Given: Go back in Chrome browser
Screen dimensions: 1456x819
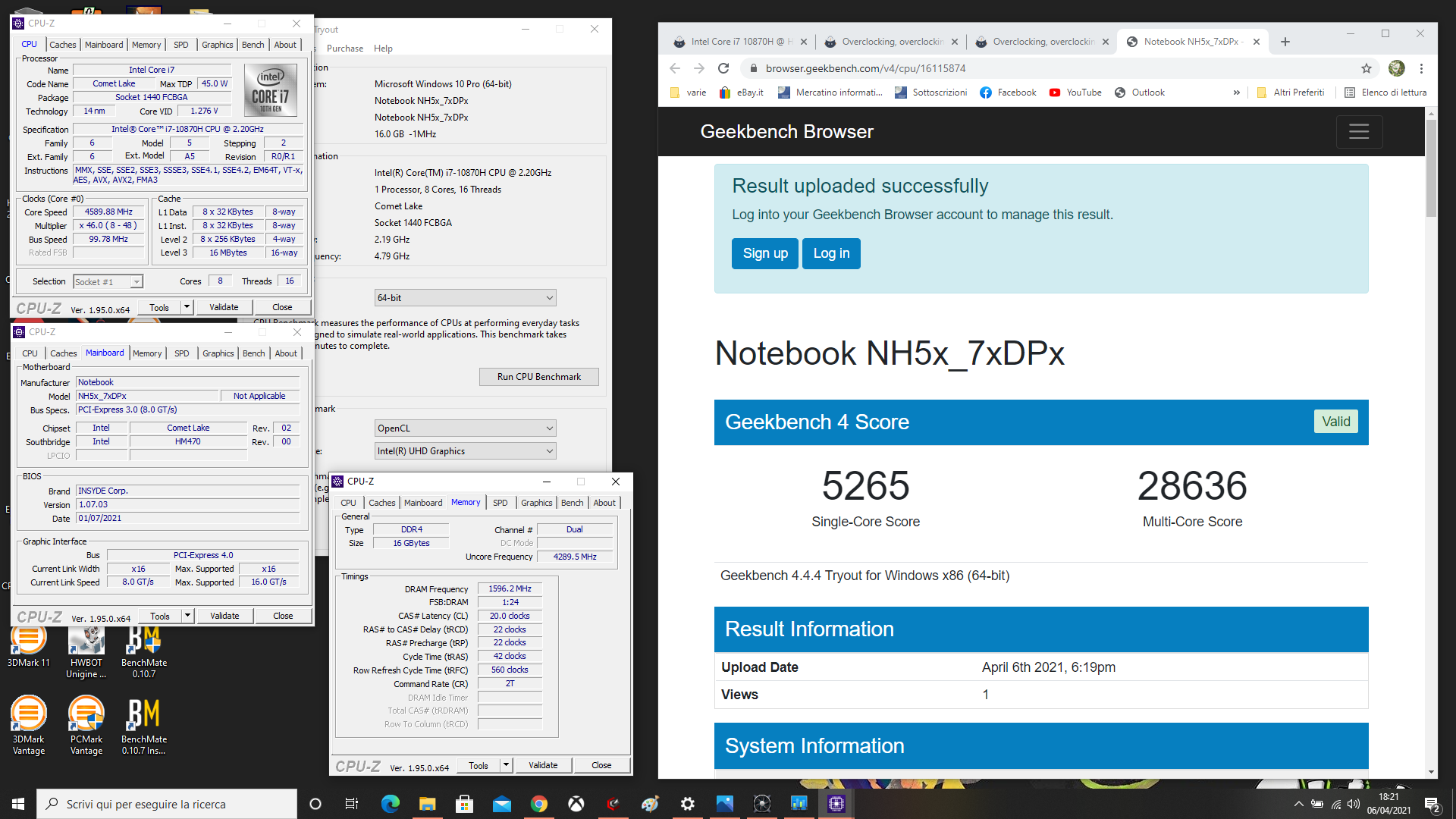Looking at the screenshot, I should pyautogui.click(x=675, y=68).
